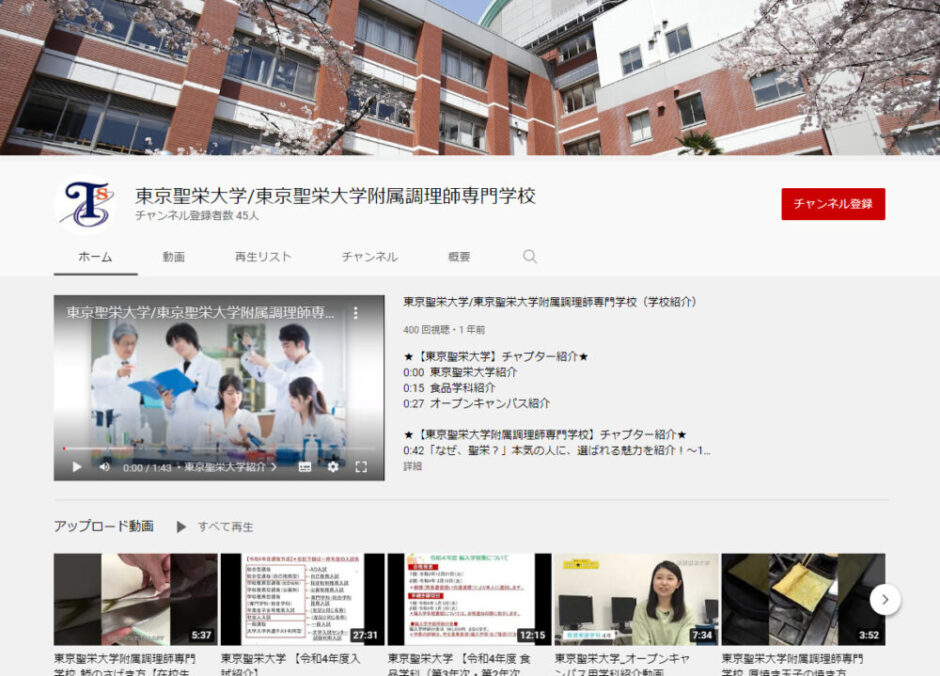
Task: Switch to the 動画 tab
Action: point(174,257)
